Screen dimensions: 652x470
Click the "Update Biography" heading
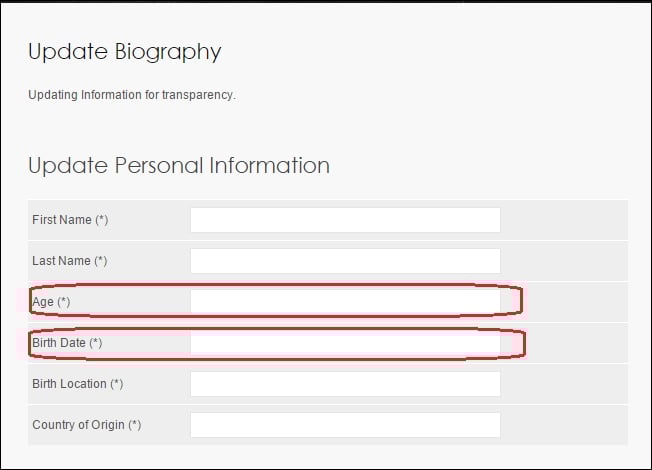(x=125, y=52)
